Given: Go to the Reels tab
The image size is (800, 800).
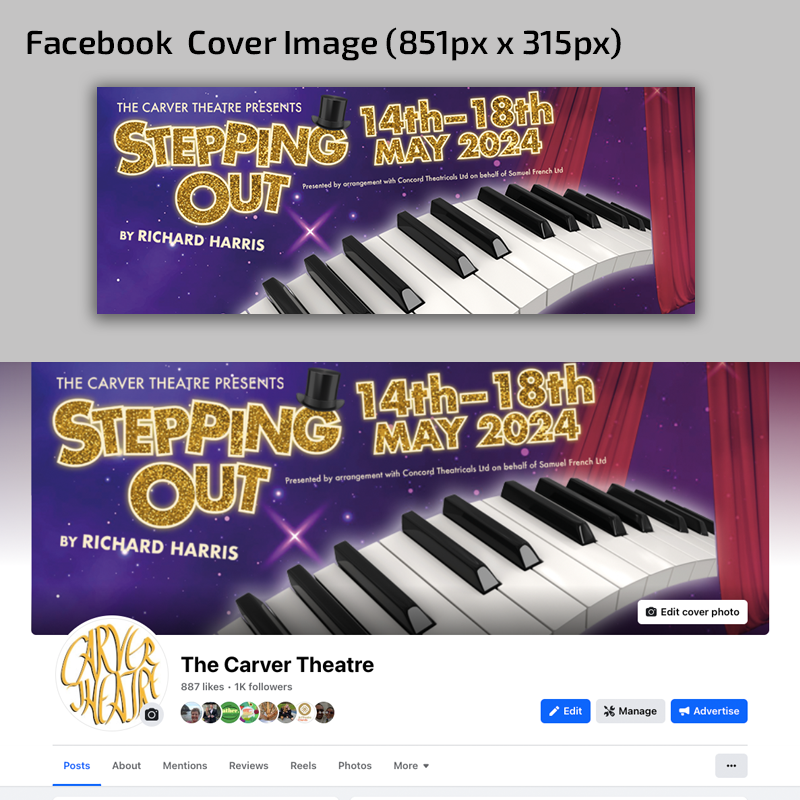Looking at the screenshot, I should click(x=303, y=765).
